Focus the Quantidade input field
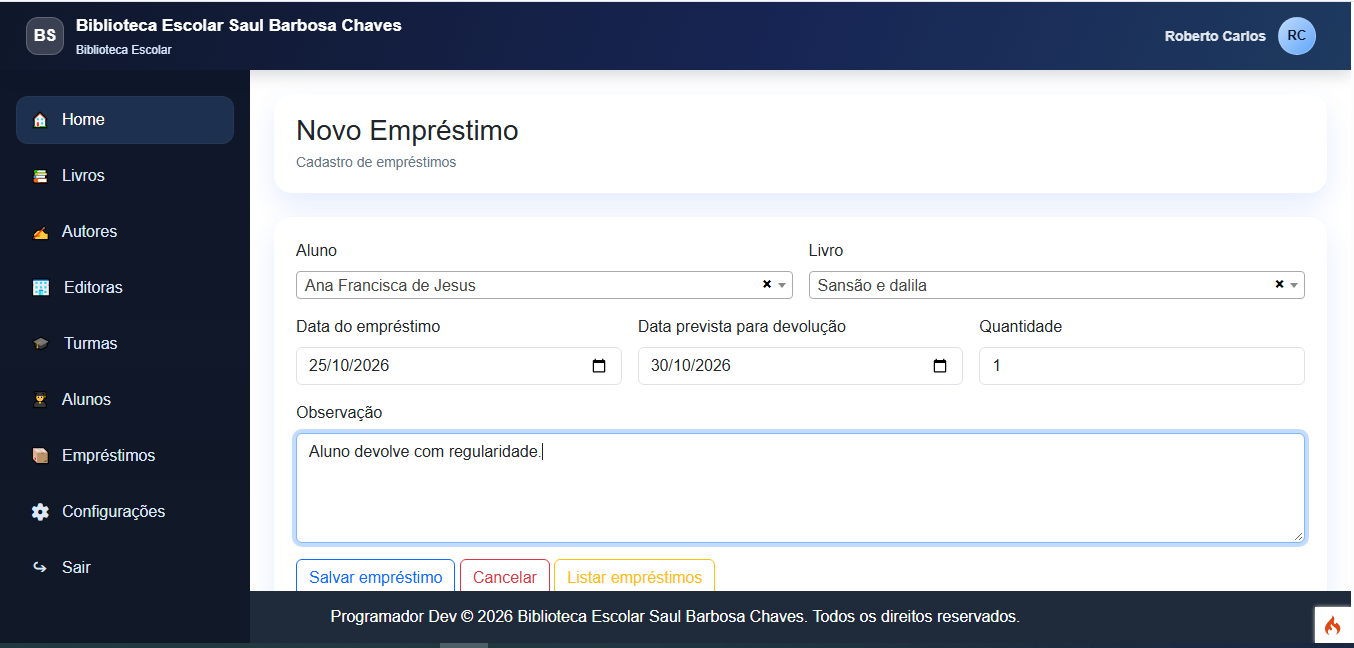This screenshot has width=1354, height=648. (x=1142, y=366)
